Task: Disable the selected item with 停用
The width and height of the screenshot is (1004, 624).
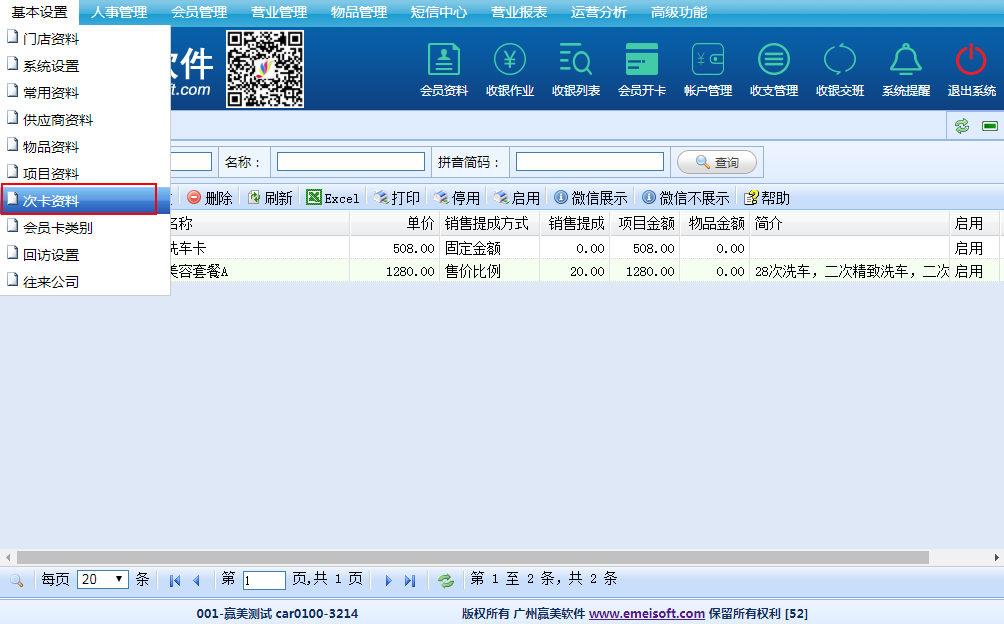Action: [x=456, y=198]
